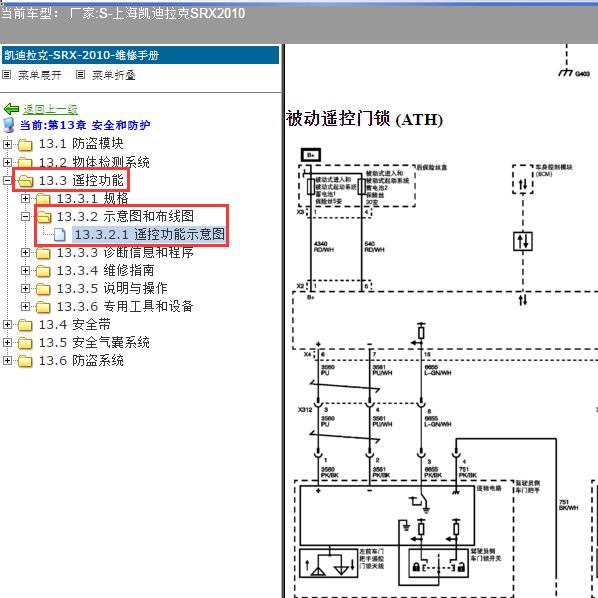Click the 菜单折叠 list icon
Viewport: 598px width, 598px height.
[80, 74]
